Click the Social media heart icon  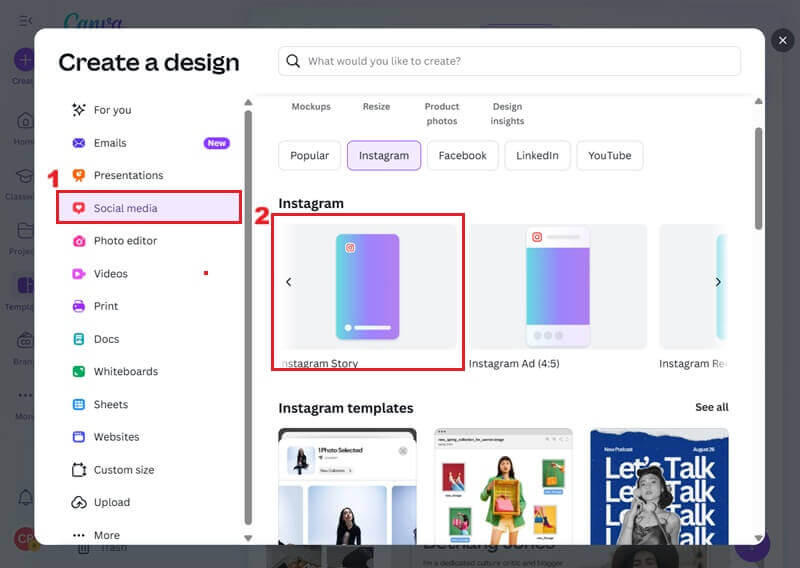click(x=79, y=208)
